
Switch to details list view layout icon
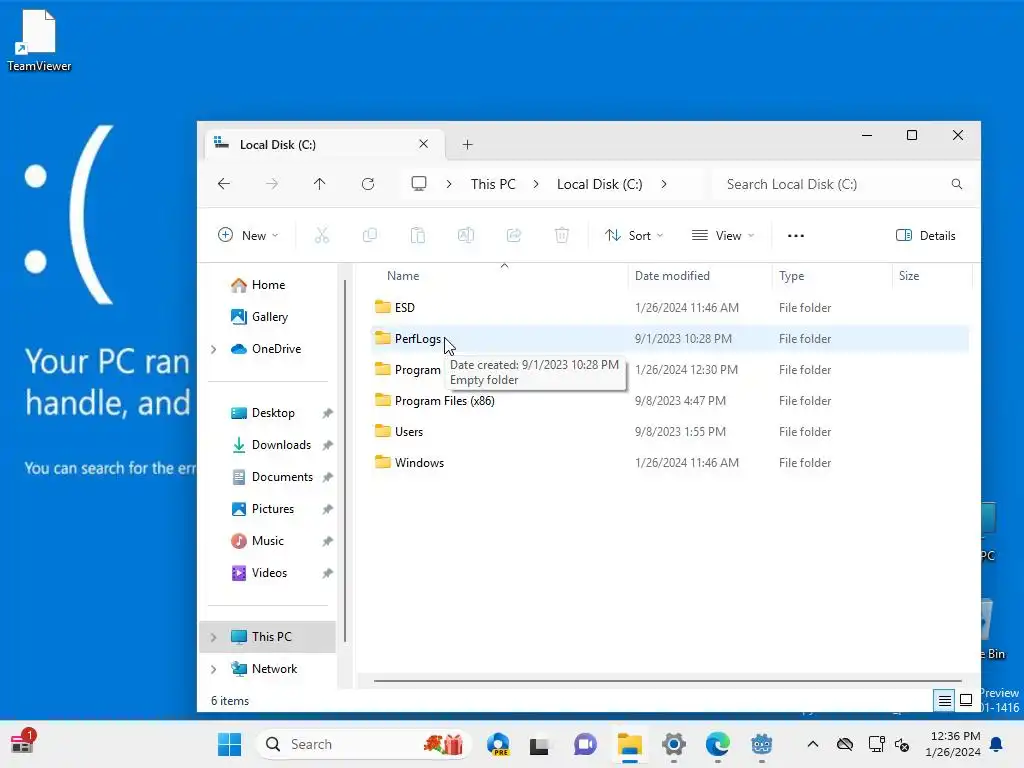tap(944, 701)
